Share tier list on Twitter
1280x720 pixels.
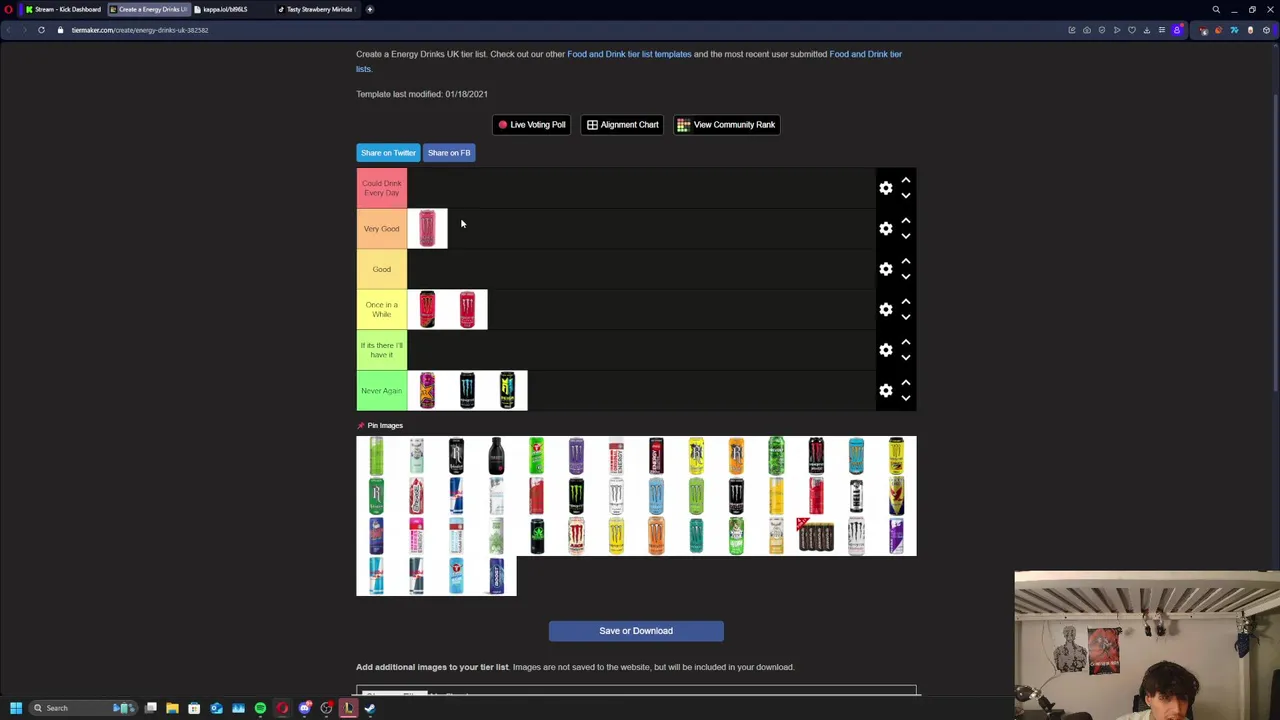388,153
